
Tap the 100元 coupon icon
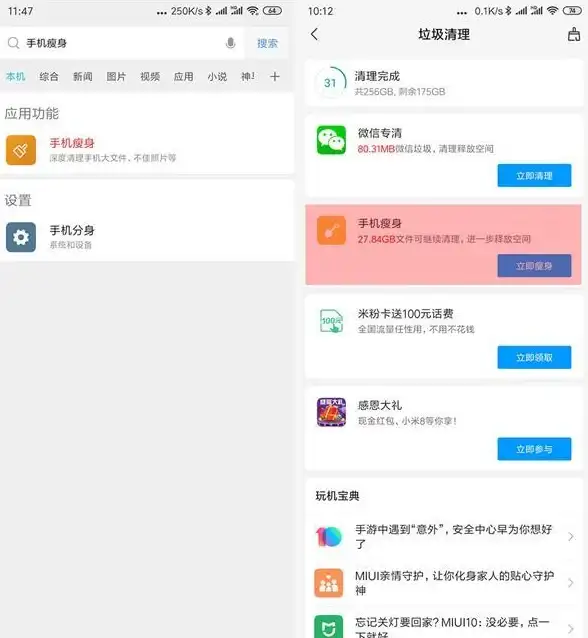point(331,321)
